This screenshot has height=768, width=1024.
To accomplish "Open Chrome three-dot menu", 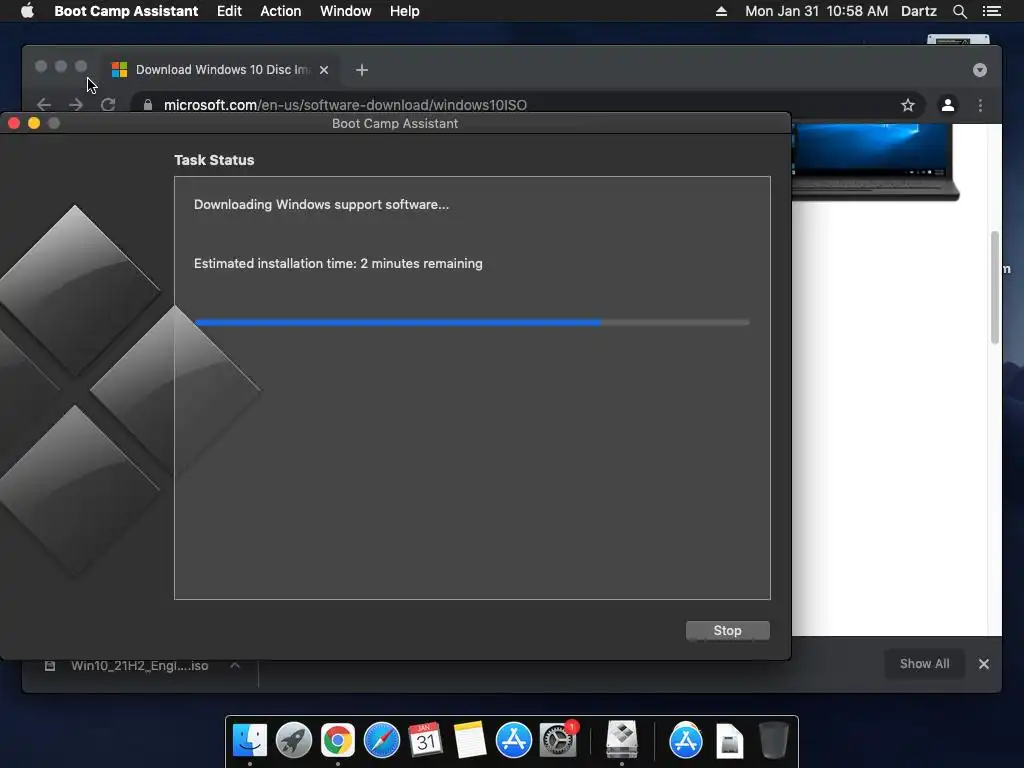I will (x=980, y=104).
